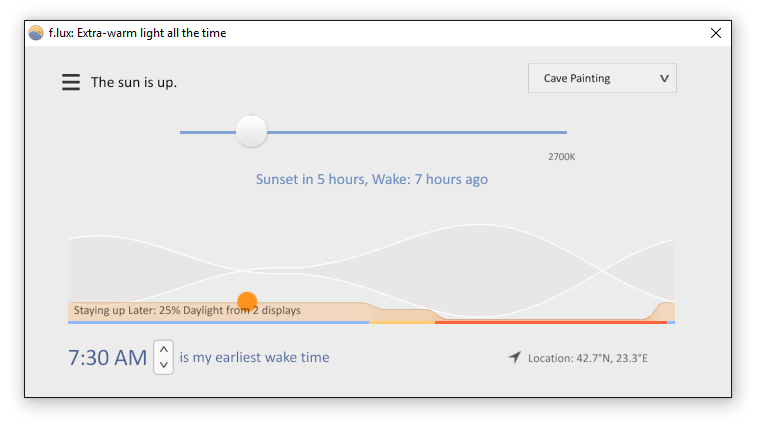Click the 2700K temperature label
The height and width of the screenshot is (429, 760).
[x=561, y=157]
